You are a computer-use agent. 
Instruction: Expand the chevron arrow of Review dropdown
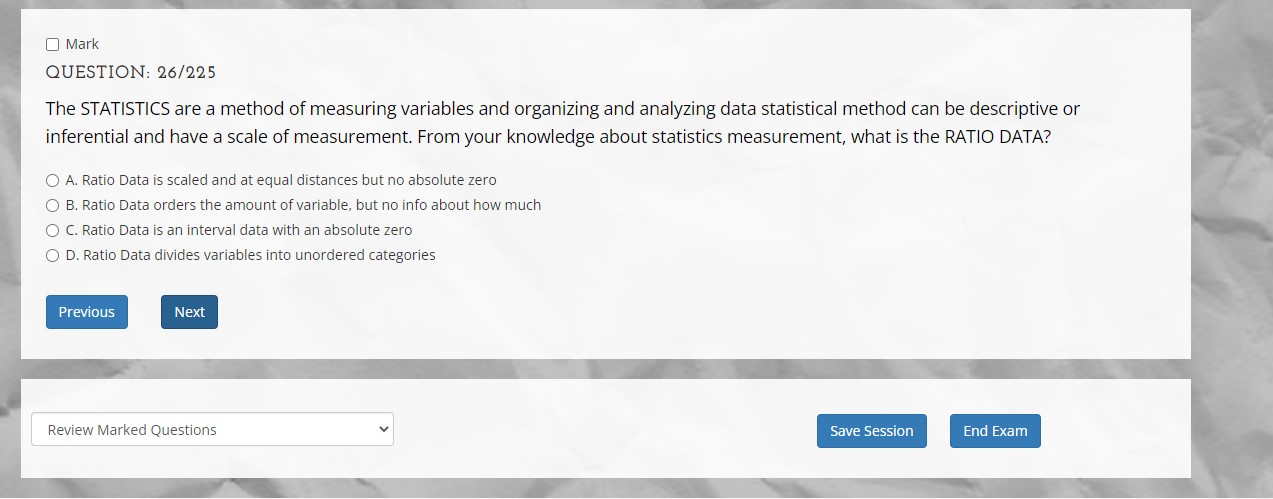[x=382, y=430]
